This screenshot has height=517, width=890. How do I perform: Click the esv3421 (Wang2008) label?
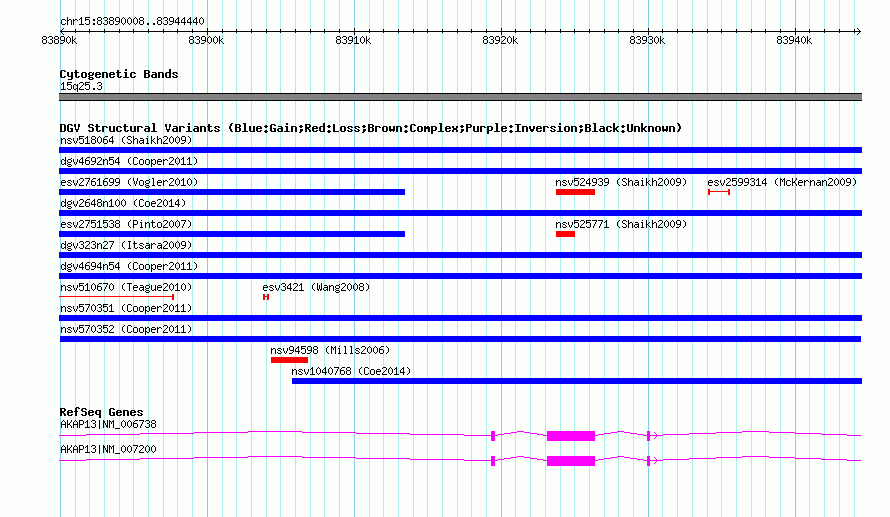point(316,287)
